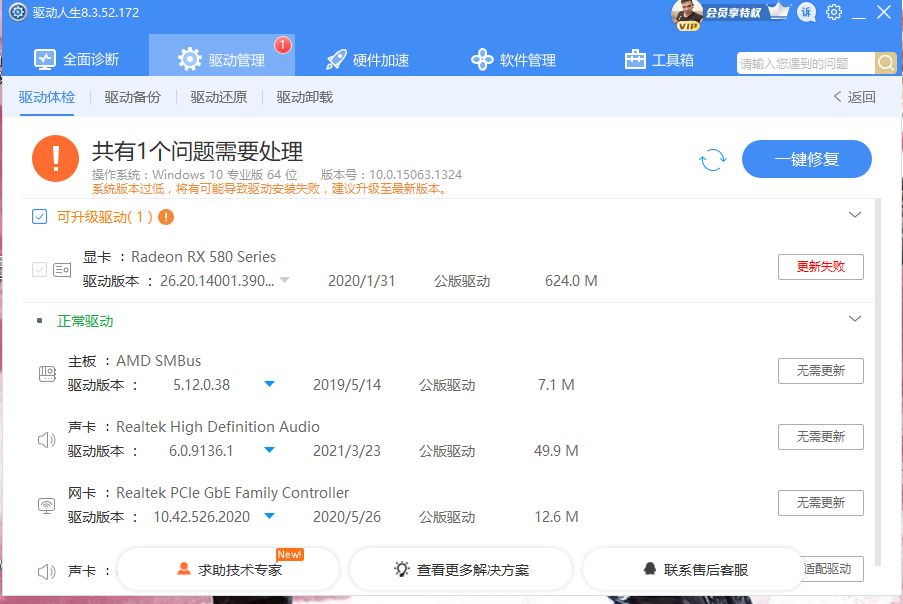Click the 求助技术专家 button

[x=229, y=569]
